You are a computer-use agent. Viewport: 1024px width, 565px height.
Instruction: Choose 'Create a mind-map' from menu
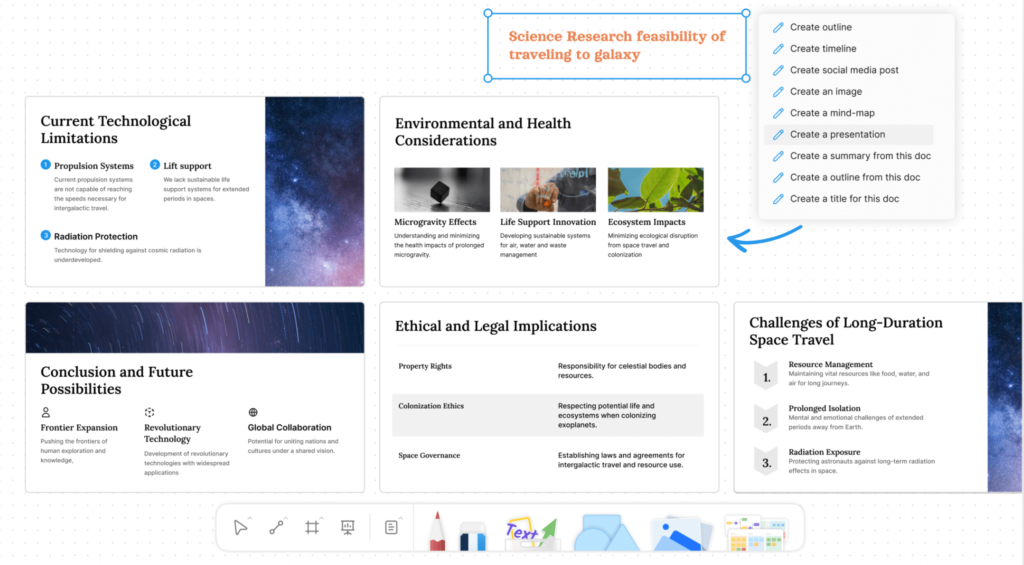tap(831, 113)
